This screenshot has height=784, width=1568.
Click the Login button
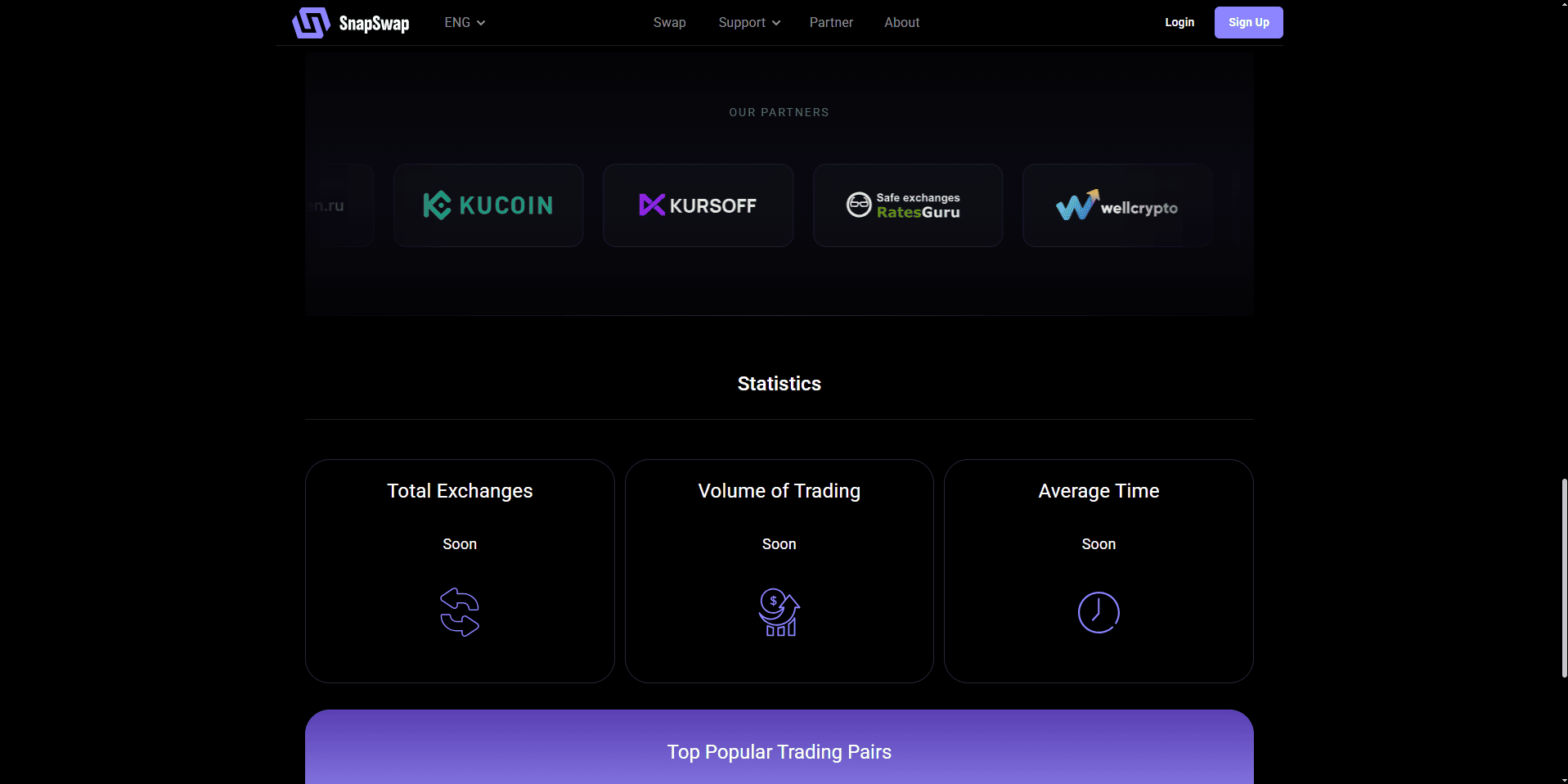1179,23
